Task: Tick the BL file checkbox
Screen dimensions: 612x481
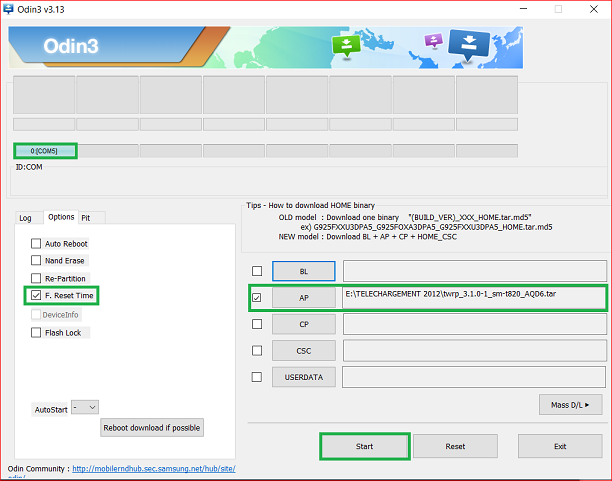Action: click(257, 271)
